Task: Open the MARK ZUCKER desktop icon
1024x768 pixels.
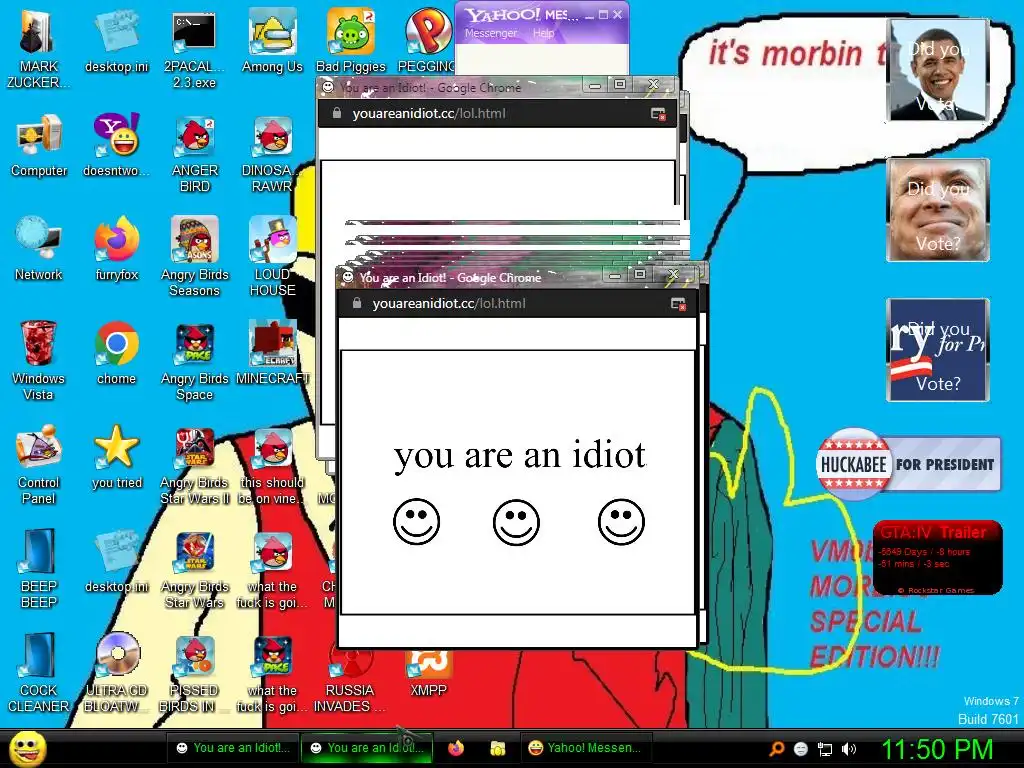Action: click(38, 47)
